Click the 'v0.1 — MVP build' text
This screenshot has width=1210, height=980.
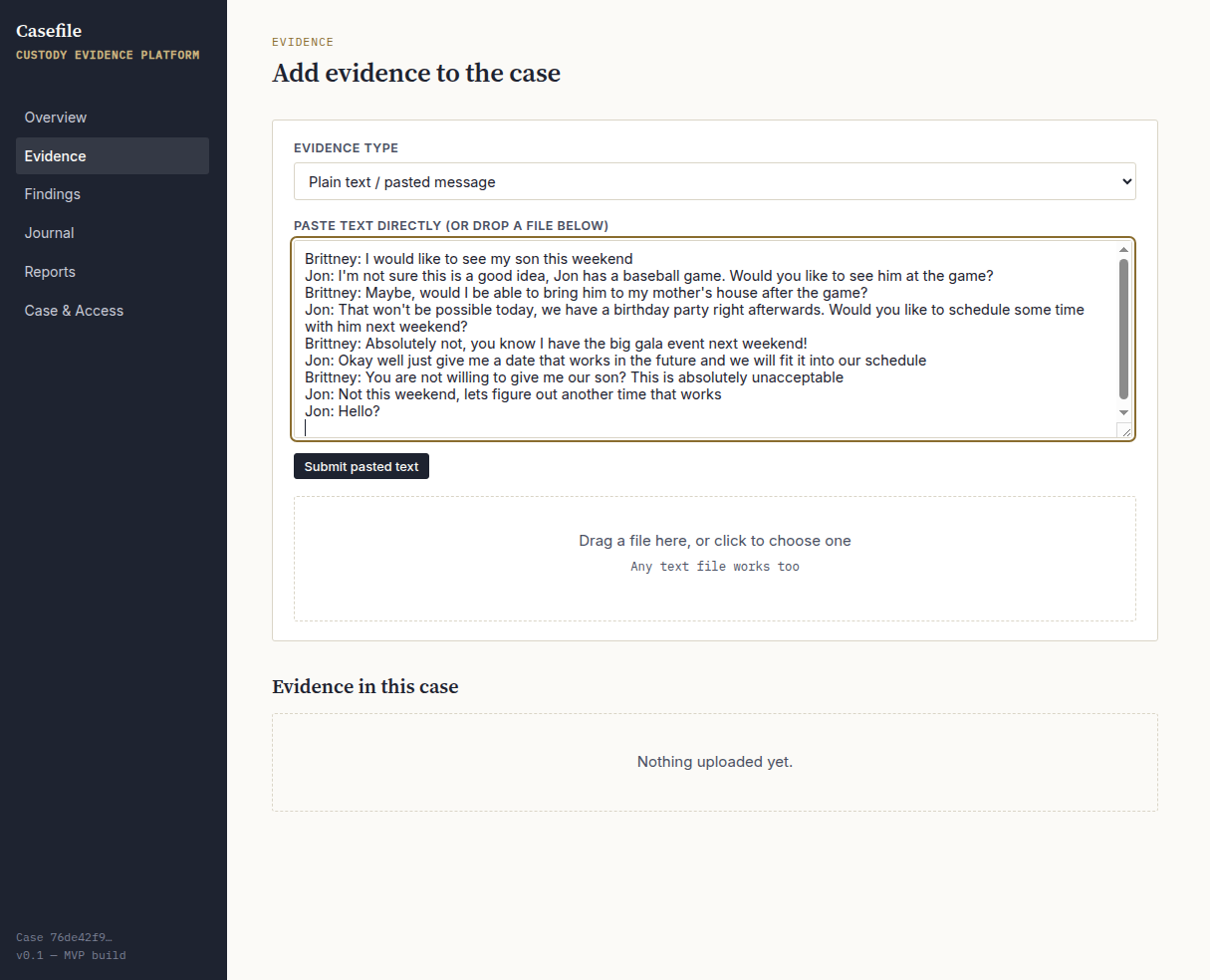(71, 955)
